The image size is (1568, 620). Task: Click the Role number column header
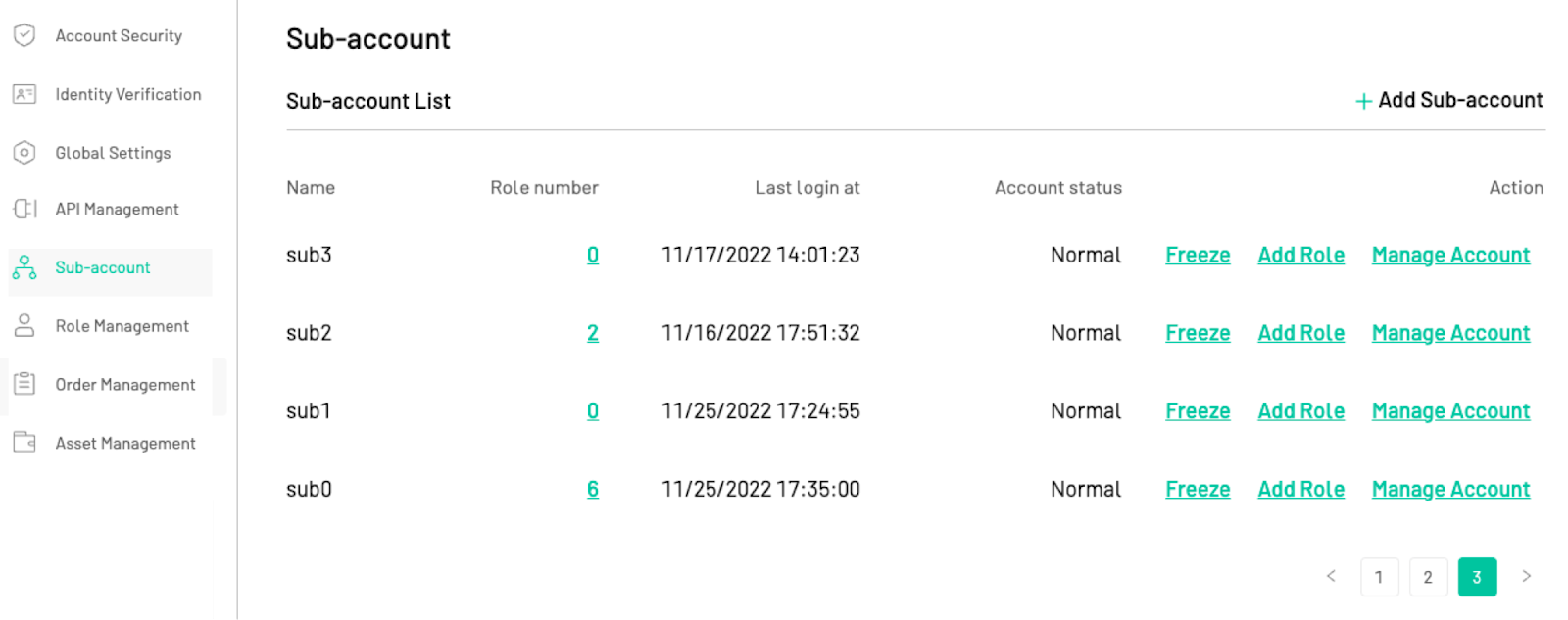pos(544,187)
